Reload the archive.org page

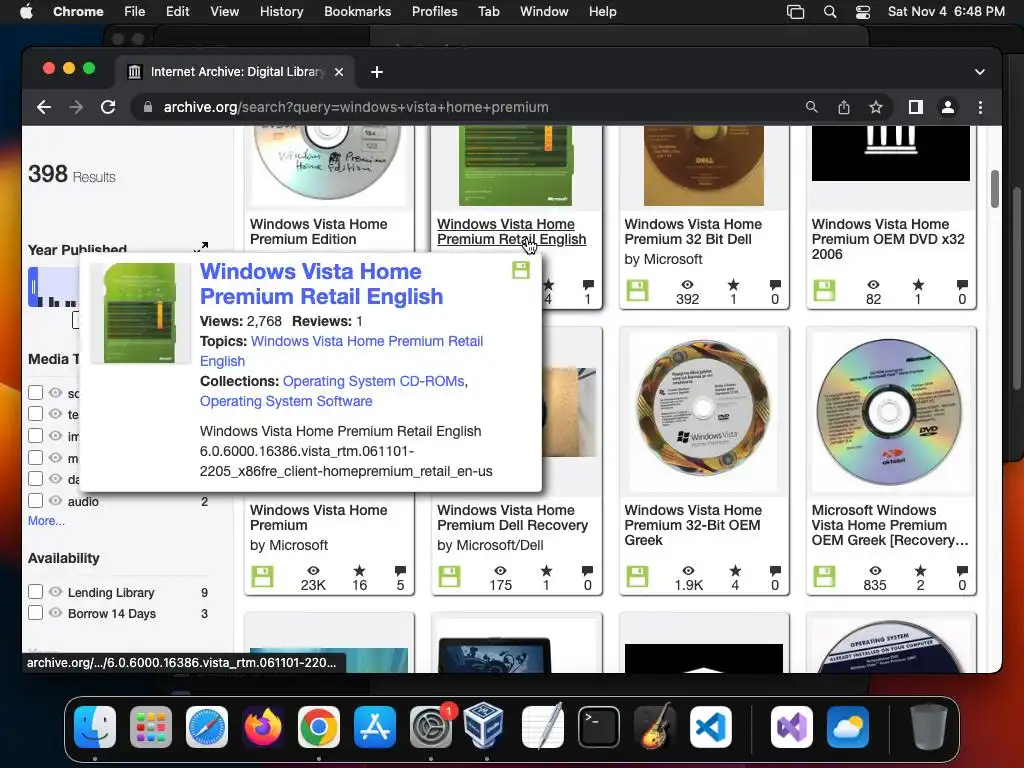coord(108,107)
